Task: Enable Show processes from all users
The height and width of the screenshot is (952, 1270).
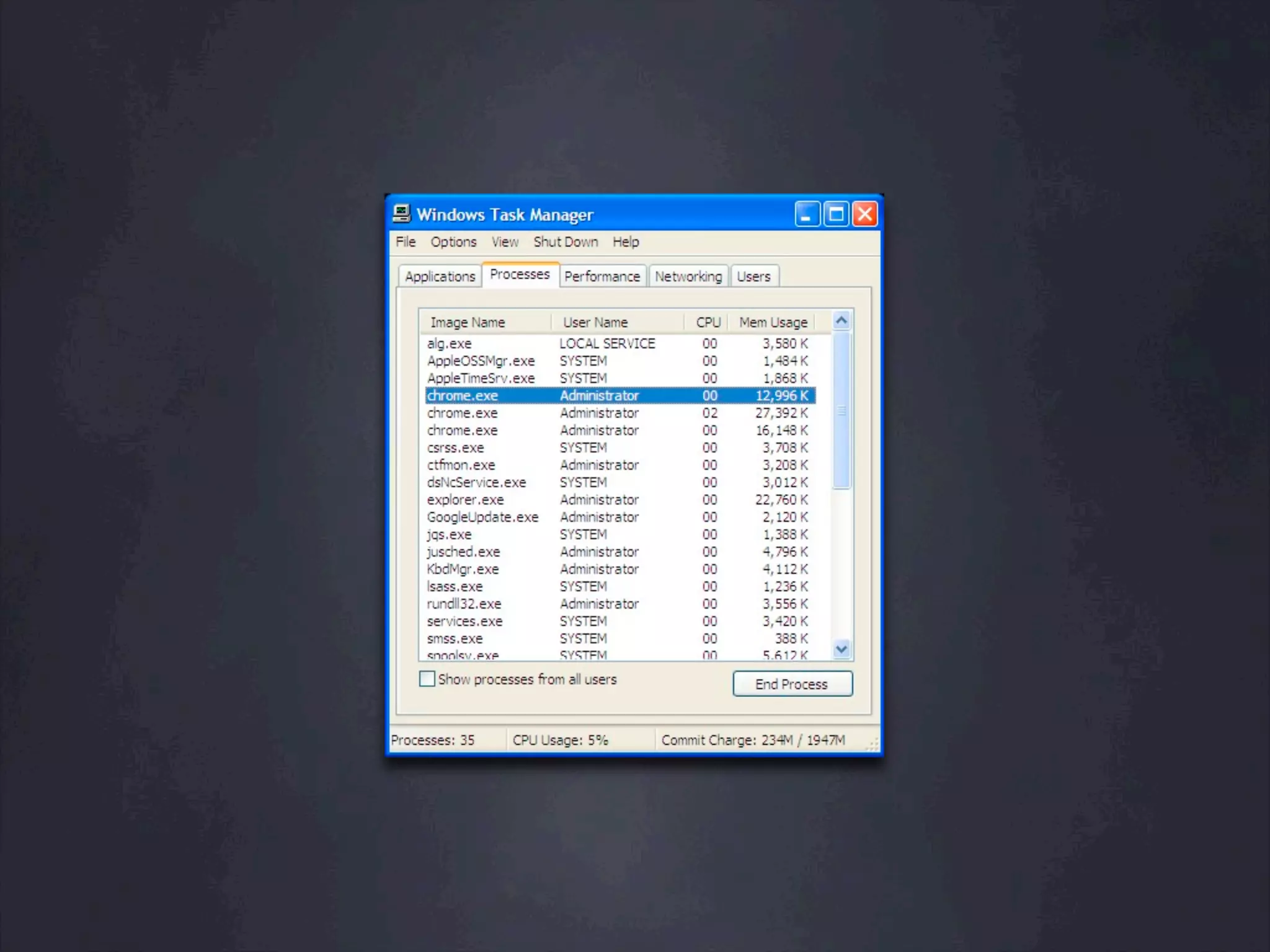Action: coord(427,679)
